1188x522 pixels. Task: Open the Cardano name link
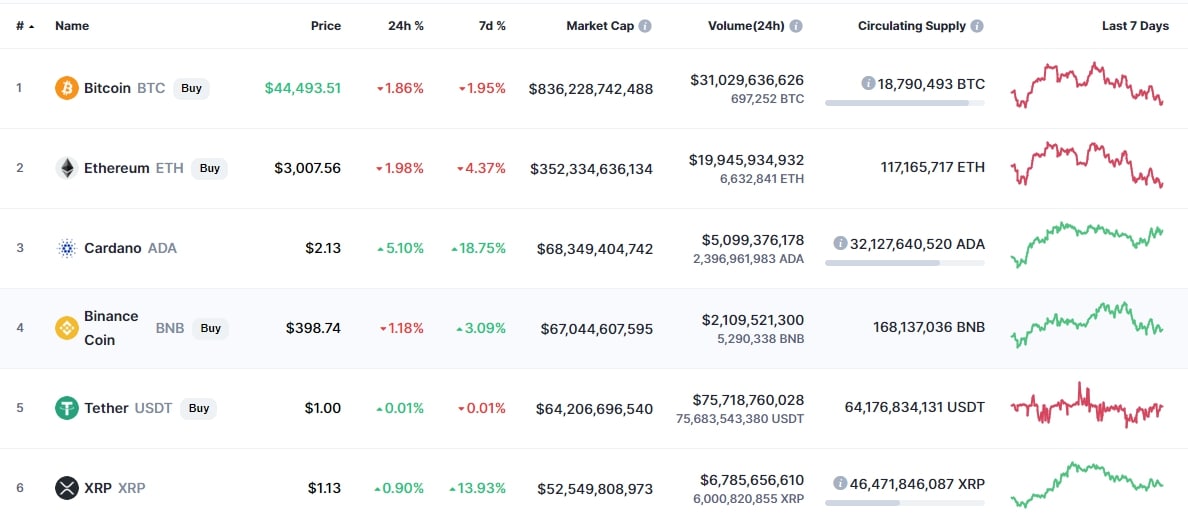(x=113, y=248)
